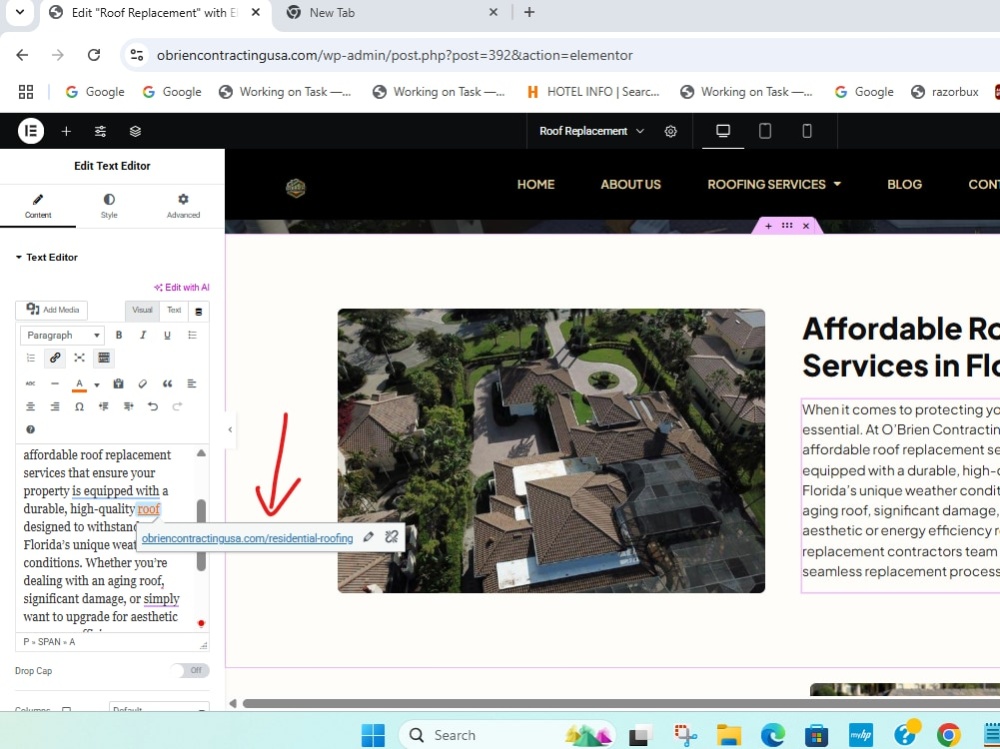Click the taskbar Search box
This screenshot has height=749, width=1000.
pos(507,735)
